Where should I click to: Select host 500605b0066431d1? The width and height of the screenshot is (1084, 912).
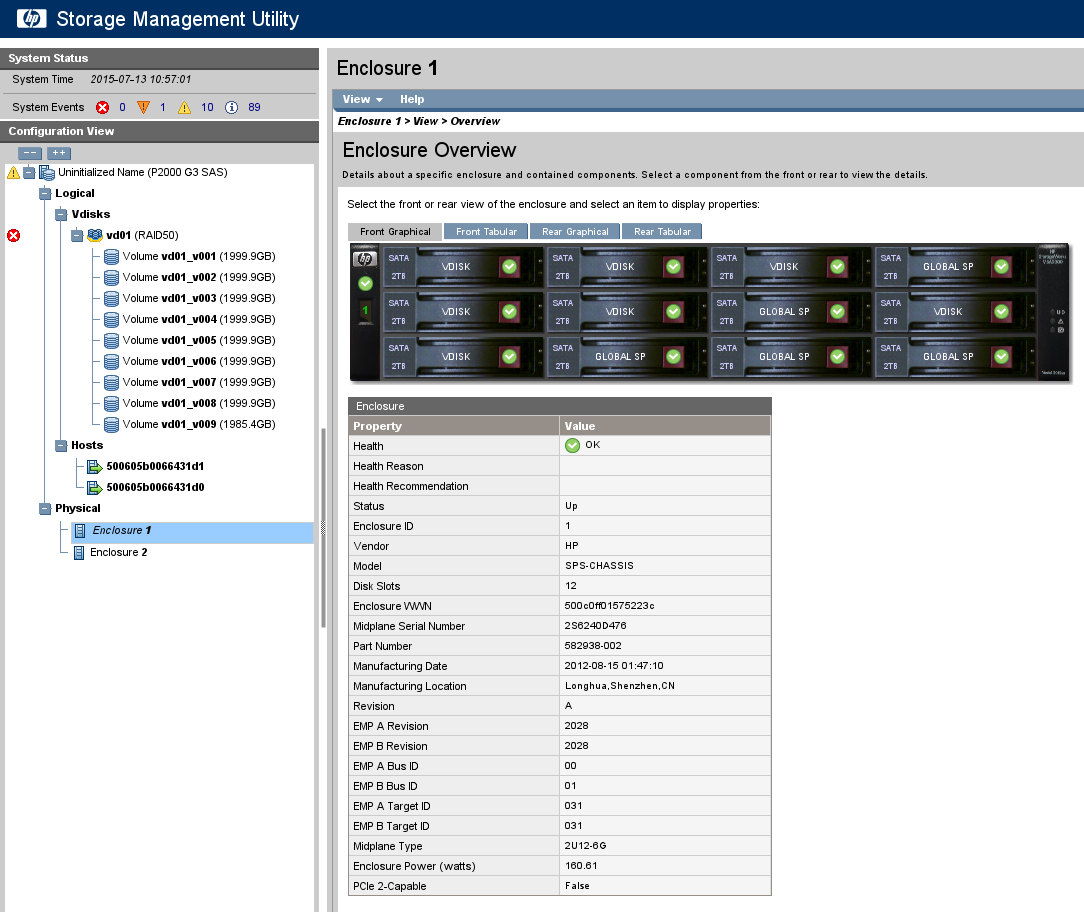pyautogui.click(x=155, y=467)
